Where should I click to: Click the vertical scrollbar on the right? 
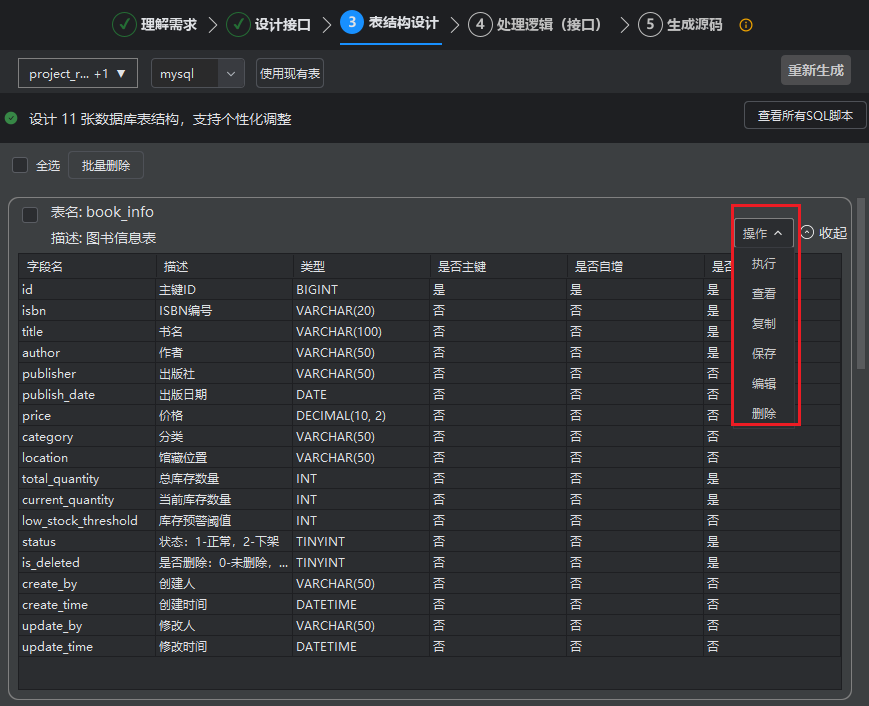coord(861,300)
